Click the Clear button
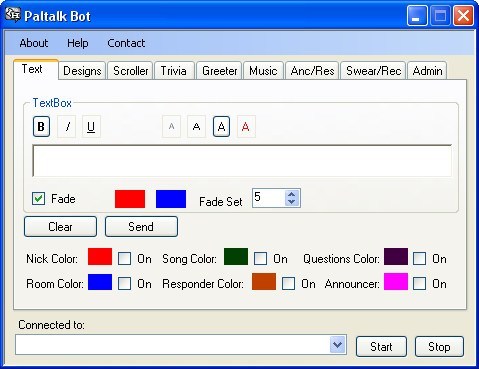 (x=60, y=227)
